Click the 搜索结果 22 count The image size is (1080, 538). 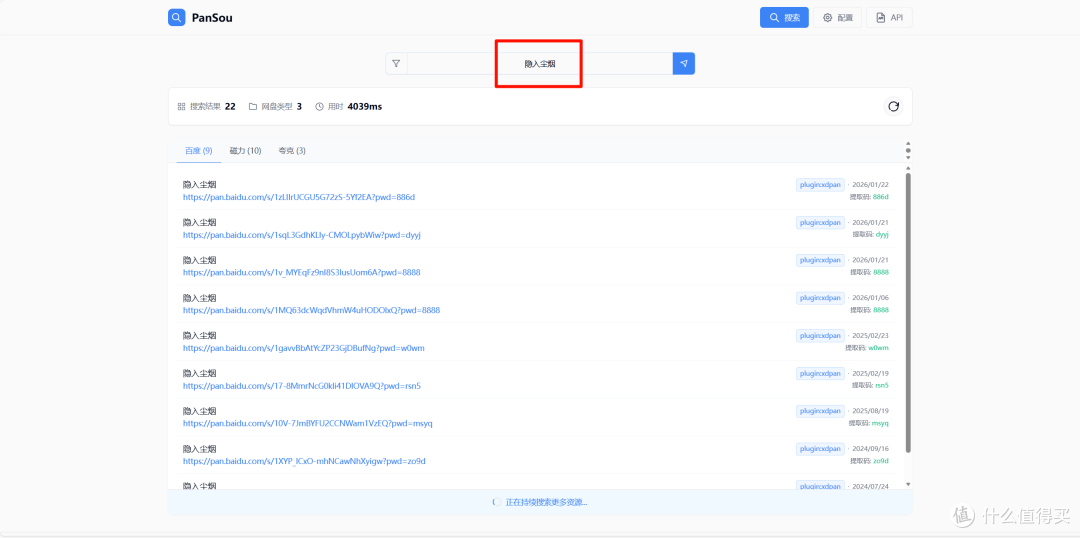tap(207, 107)
